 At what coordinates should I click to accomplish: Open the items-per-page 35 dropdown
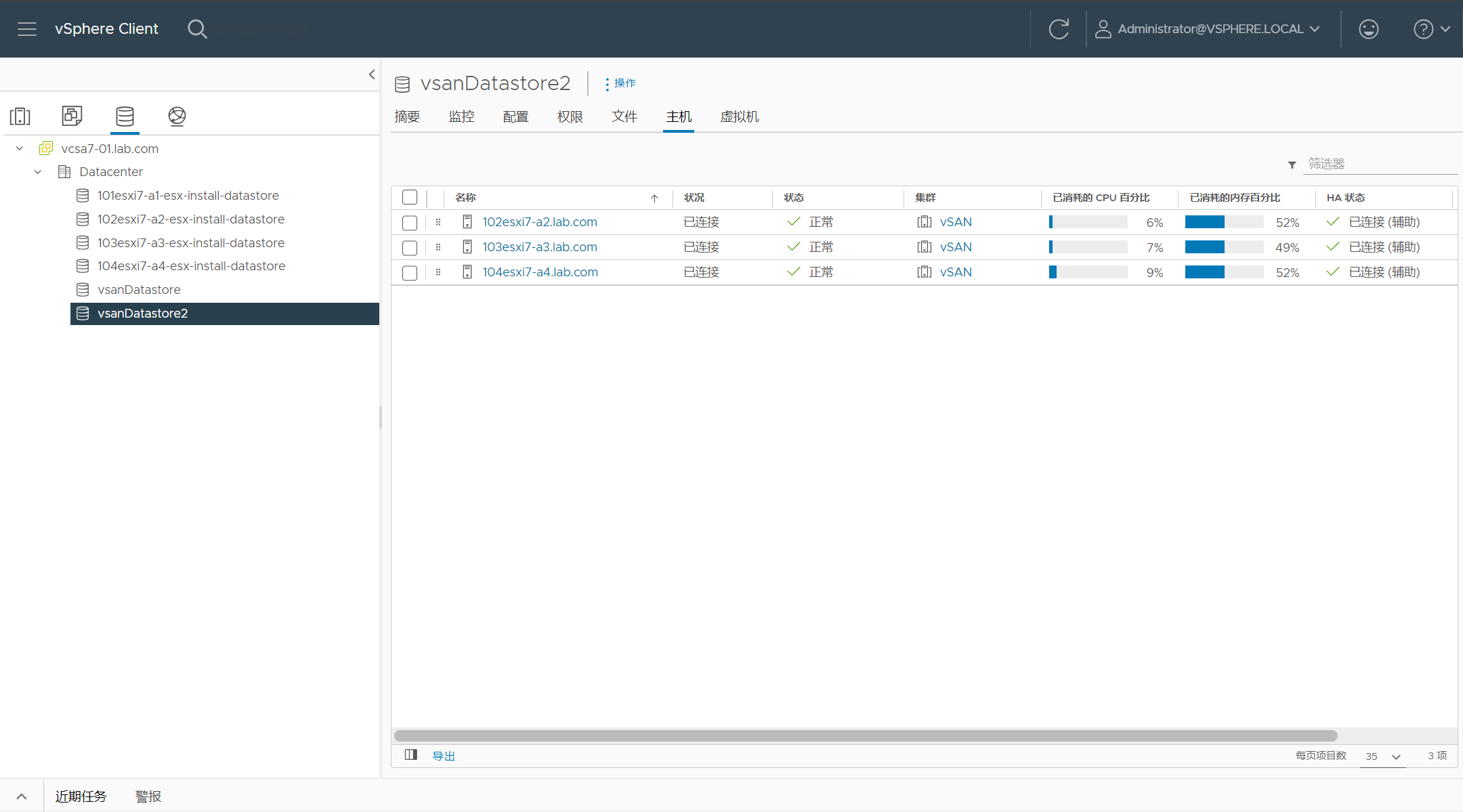(x=1382, y=756)
